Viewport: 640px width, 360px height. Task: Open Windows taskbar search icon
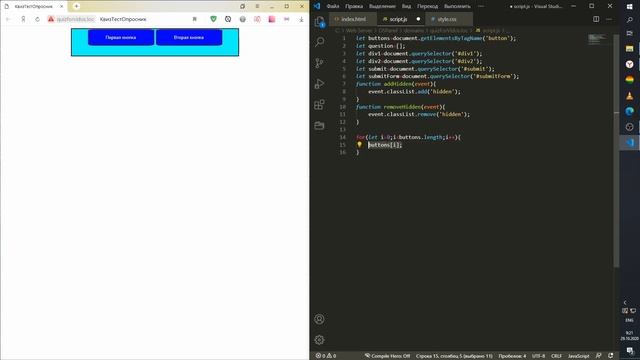(629, 19)
